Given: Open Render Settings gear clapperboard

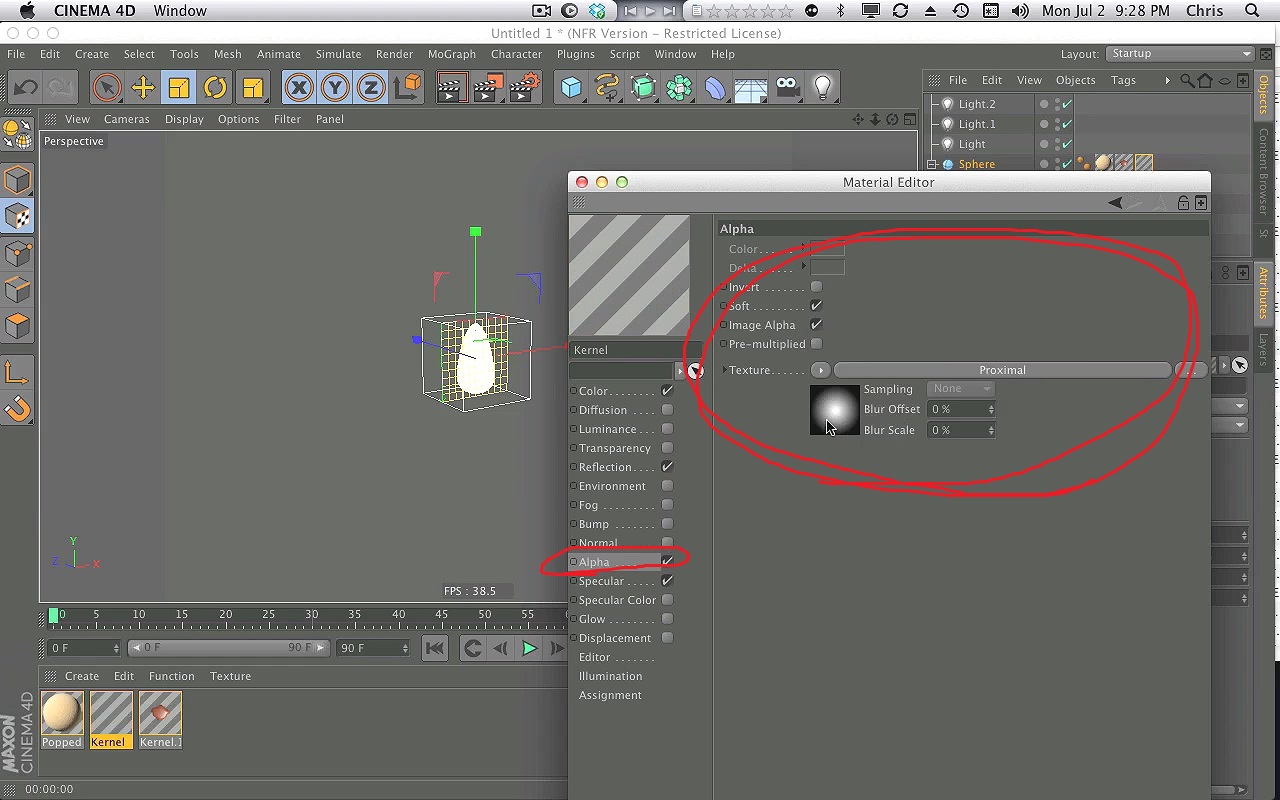Looking at the screenshot, I should coord(524,88).
